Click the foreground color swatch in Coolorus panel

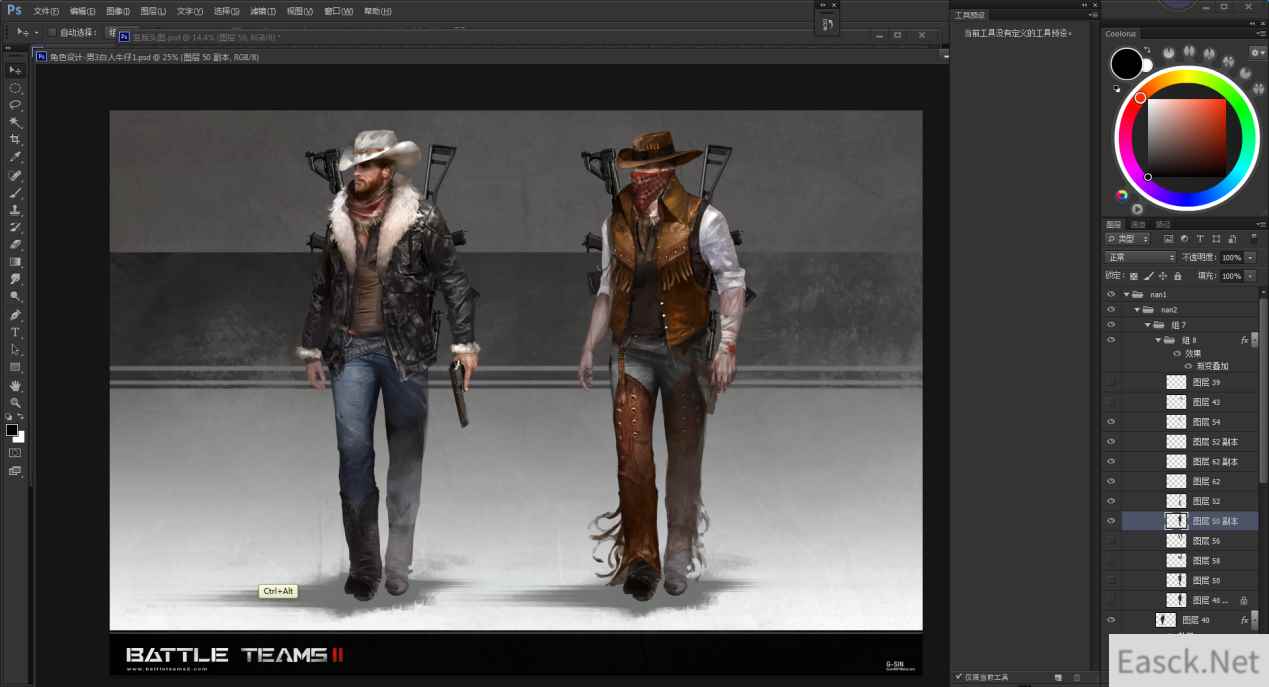[1126, 63]
